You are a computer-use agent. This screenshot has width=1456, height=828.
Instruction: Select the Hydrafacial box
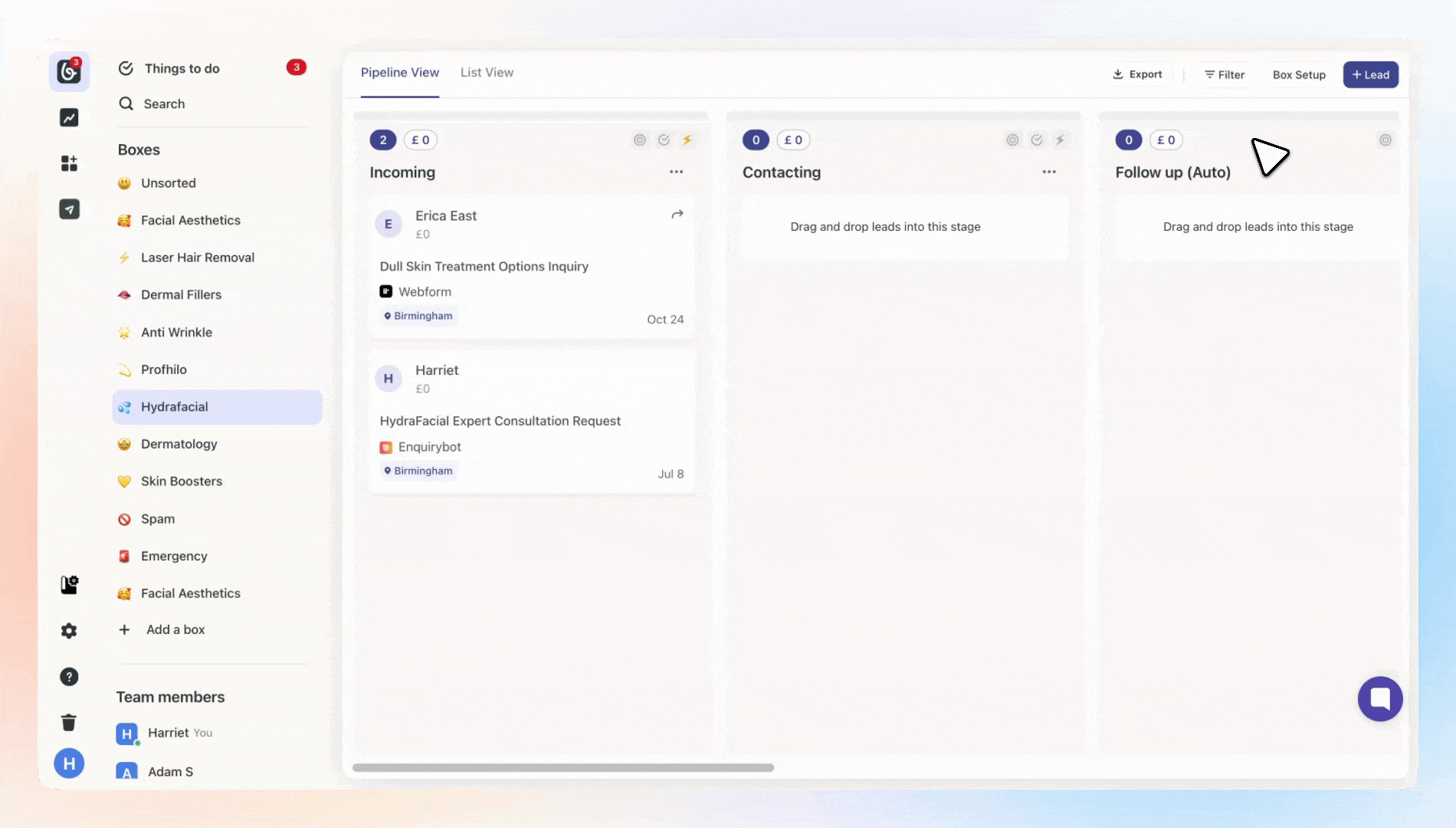[x=218, y=407]
